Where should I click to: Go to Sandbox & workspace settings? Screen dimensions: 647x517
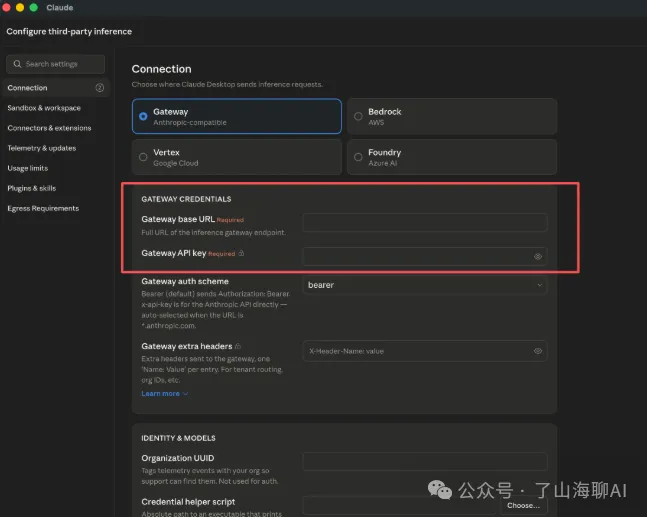tap(44, 108)
